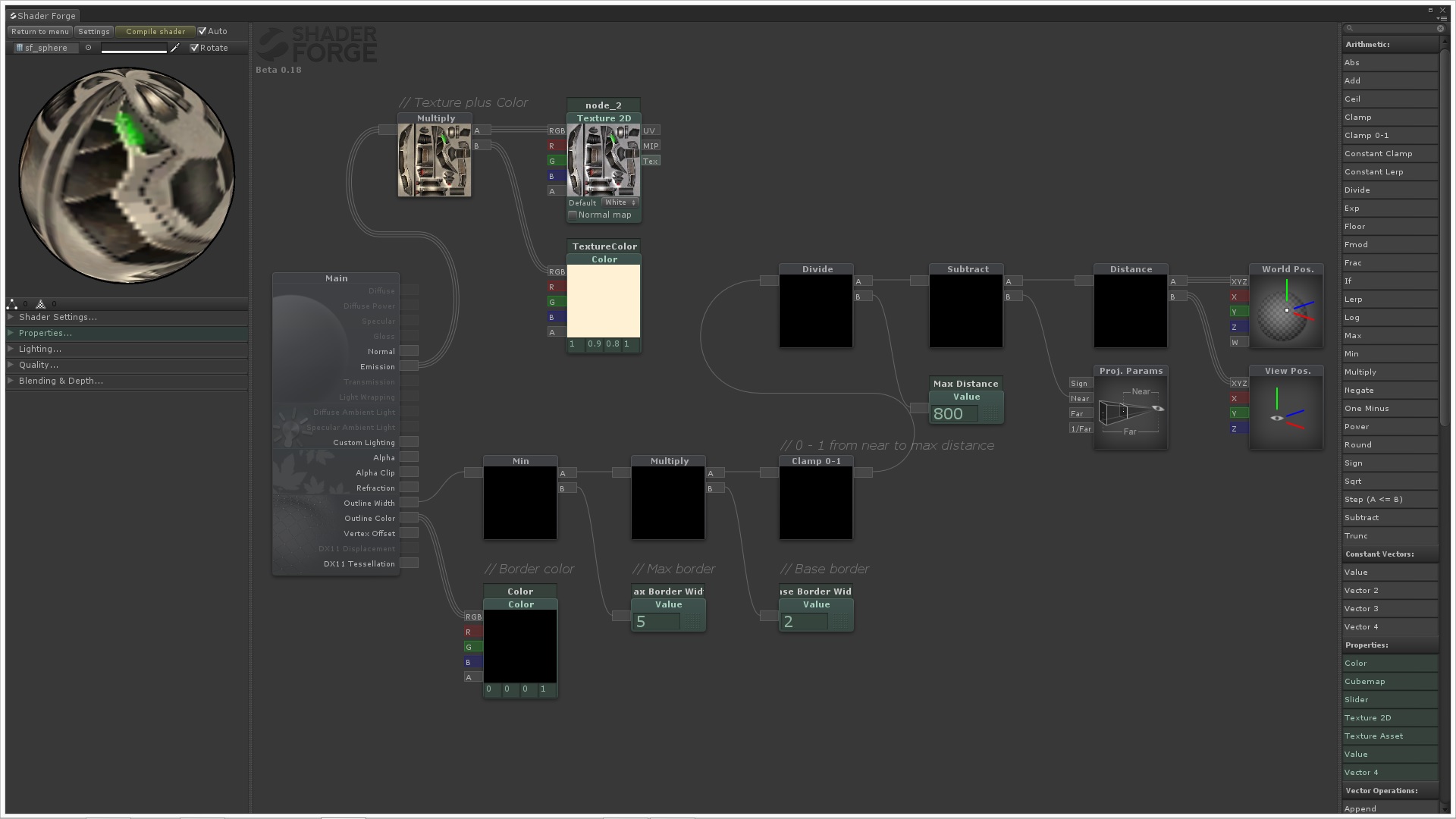The width and height of the screenshot is (1456, 819).
Task: Select Append under Vector Operations
Action: (1390, 808)
